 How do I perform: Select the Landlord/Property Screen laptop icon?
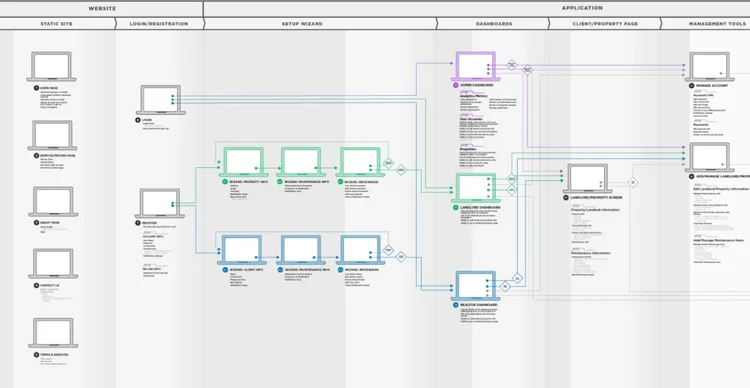click(587, 179)
